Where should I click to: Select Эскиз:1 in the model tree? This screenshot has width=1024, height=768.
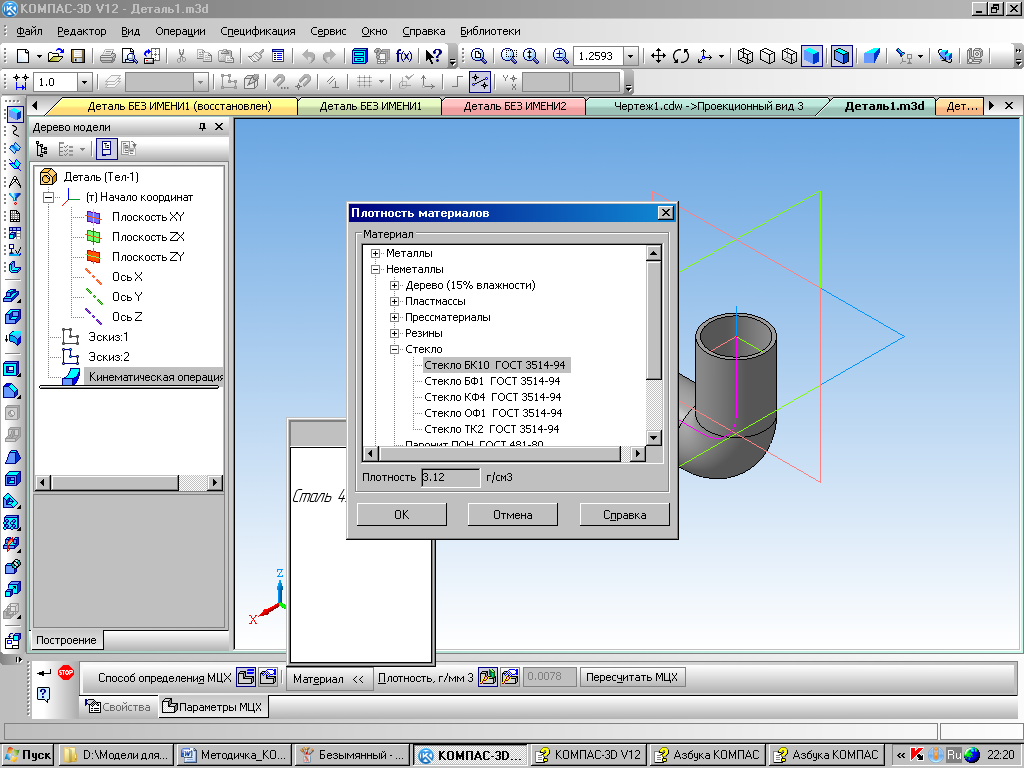[x=108, y=337]
